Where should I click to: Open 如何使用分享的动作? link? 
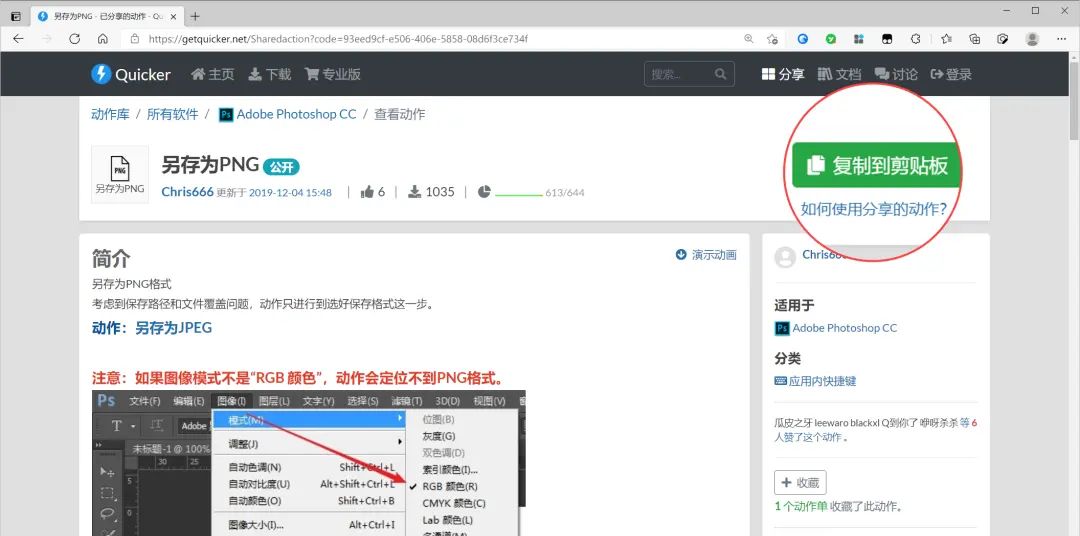pos(874,209)
